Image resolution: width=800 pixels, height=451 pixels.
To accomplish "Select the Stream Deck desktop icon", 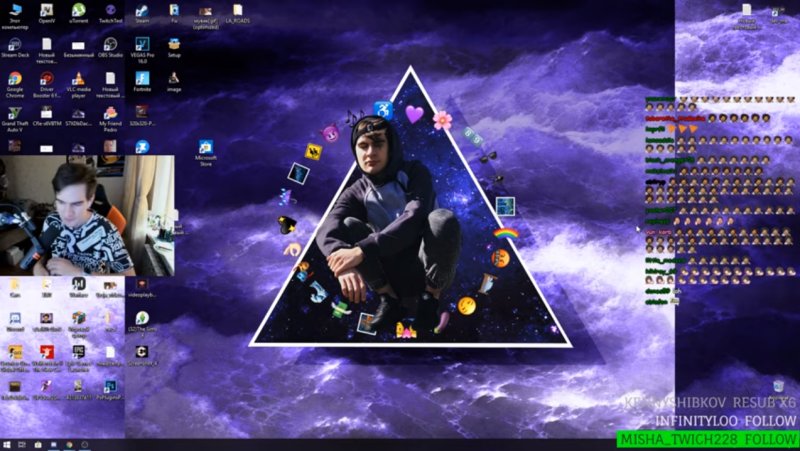I will point(15,45).
